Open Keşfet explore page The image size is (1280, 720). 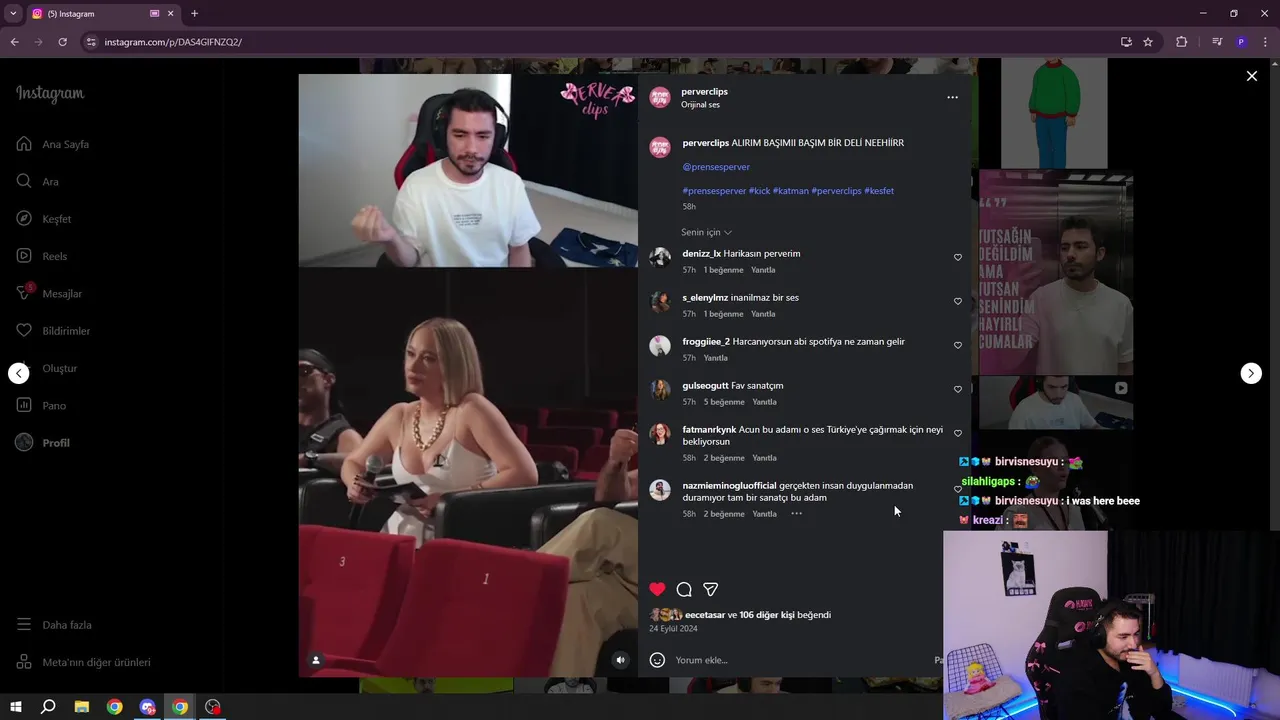click(44, 219)
